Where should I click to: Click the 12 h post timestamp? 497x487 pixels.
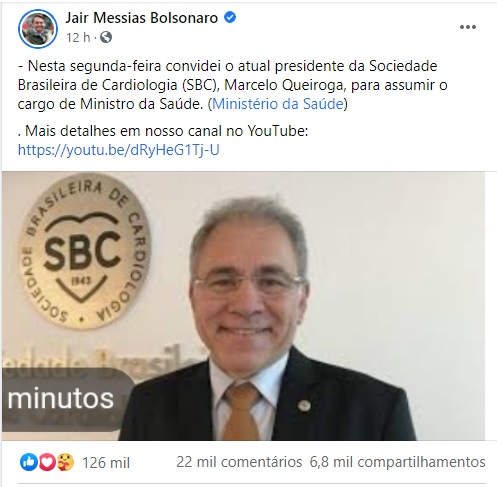(x=78, y=37)
